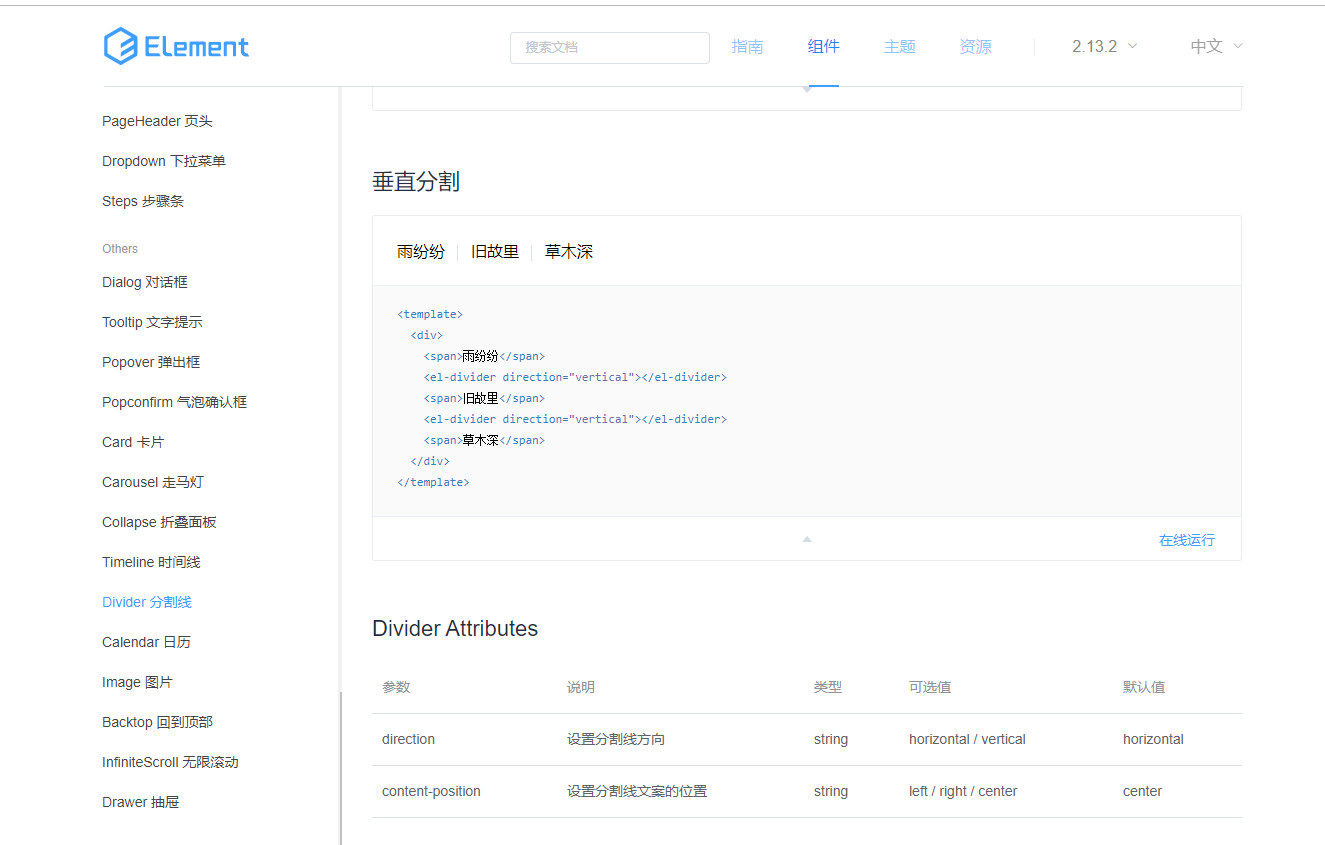Click the center default value cell
1325x845 pixels.
[1142, 791]
